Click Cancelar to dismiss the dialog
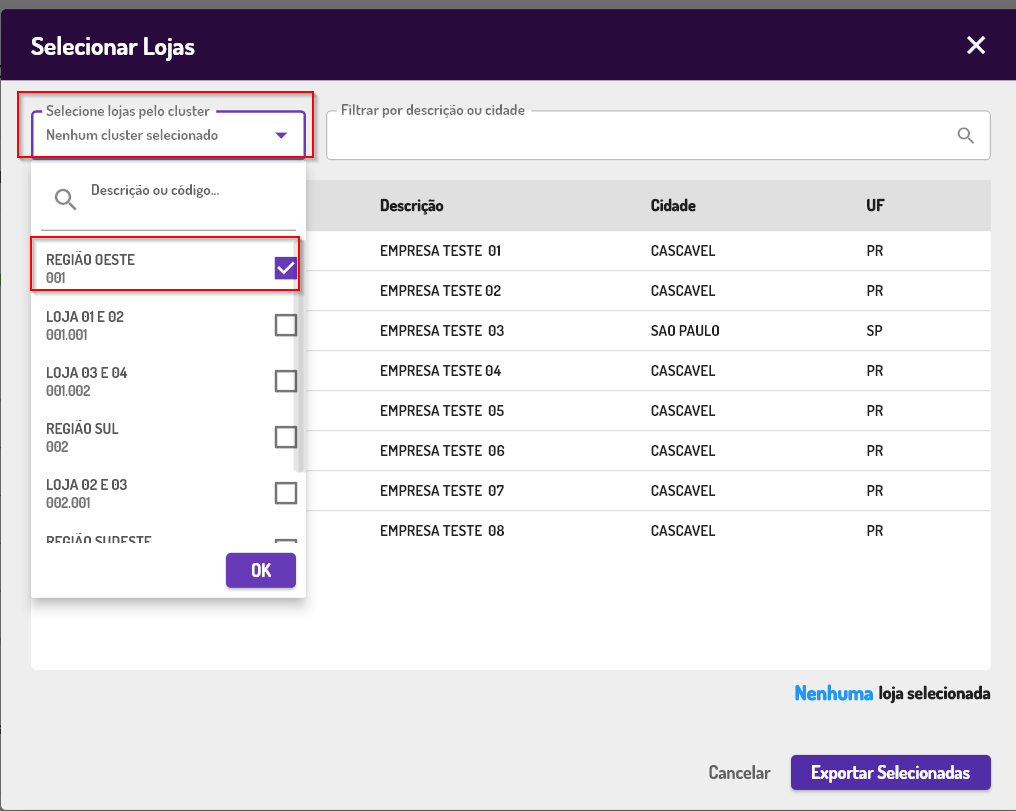 [739, 773]
